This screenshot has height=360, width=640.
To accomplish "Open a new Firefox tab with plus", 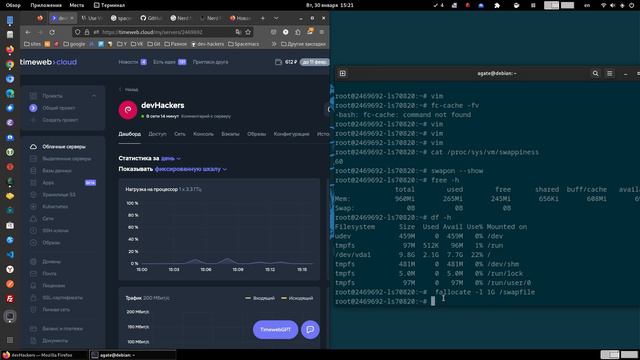I will click(x=262, y=18).
